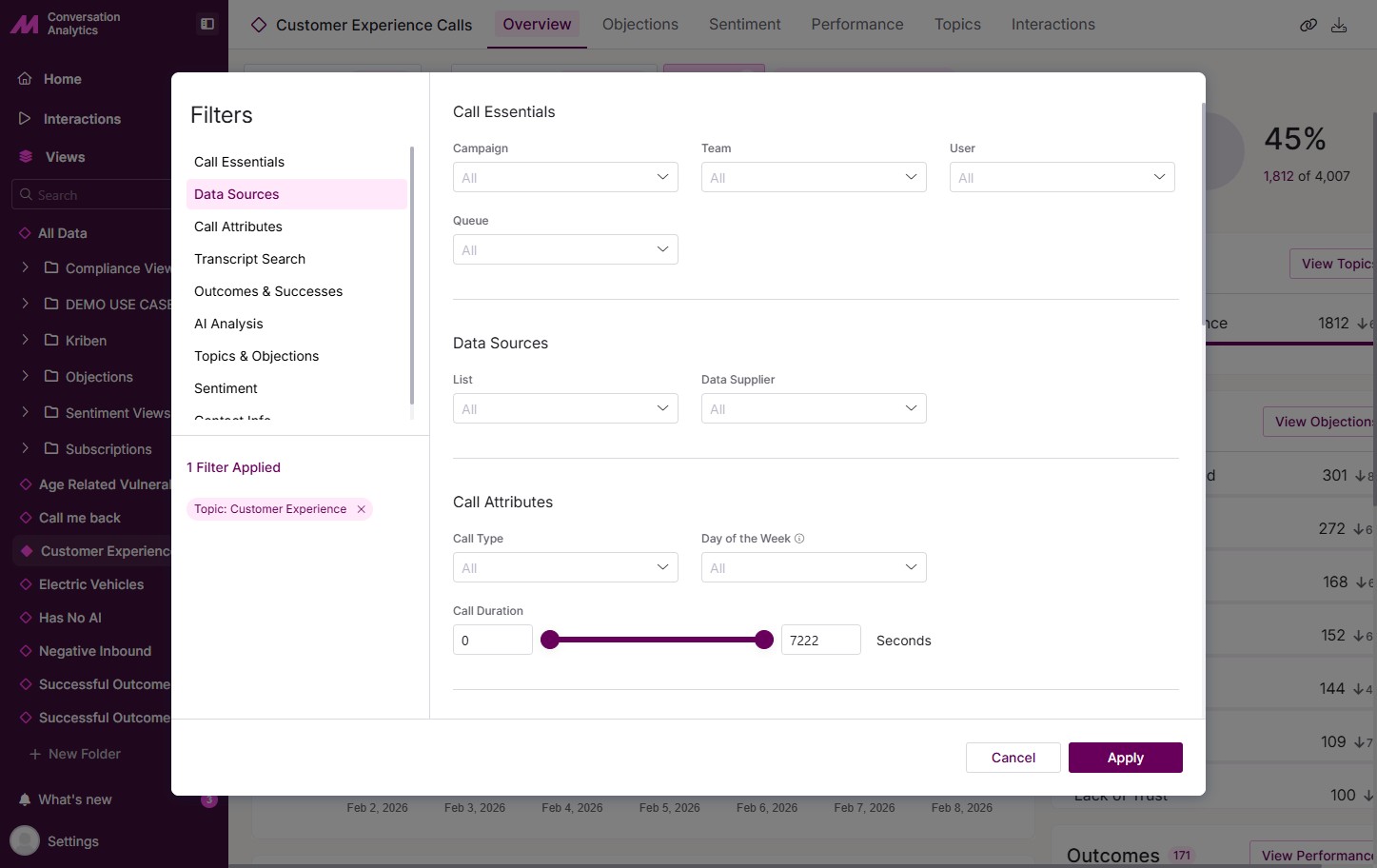Click the Electric Vehicles diamond icon

[x=26, y=584]
